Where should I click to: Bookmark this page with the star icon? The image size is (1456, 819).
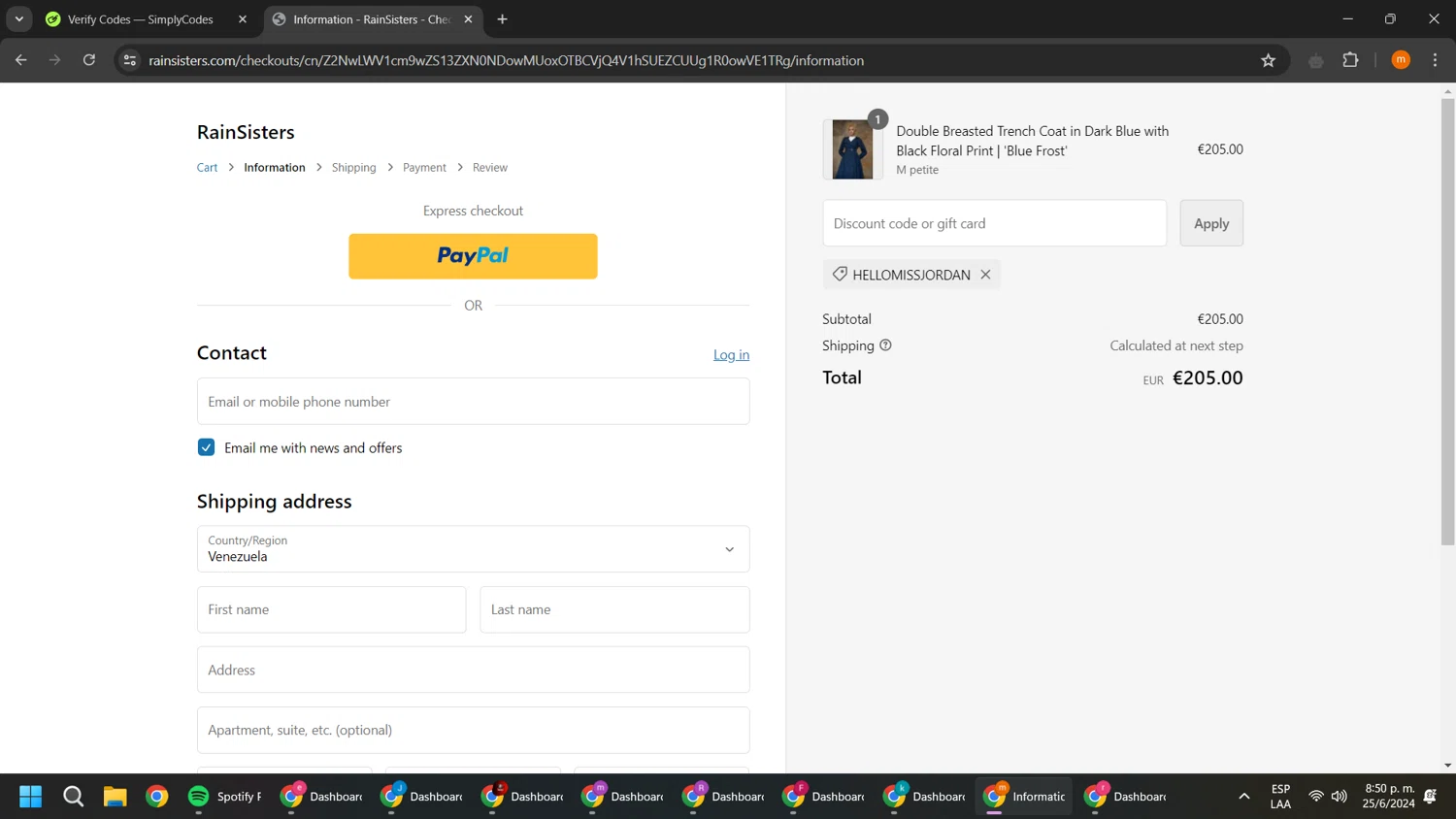coord(1268,60)
